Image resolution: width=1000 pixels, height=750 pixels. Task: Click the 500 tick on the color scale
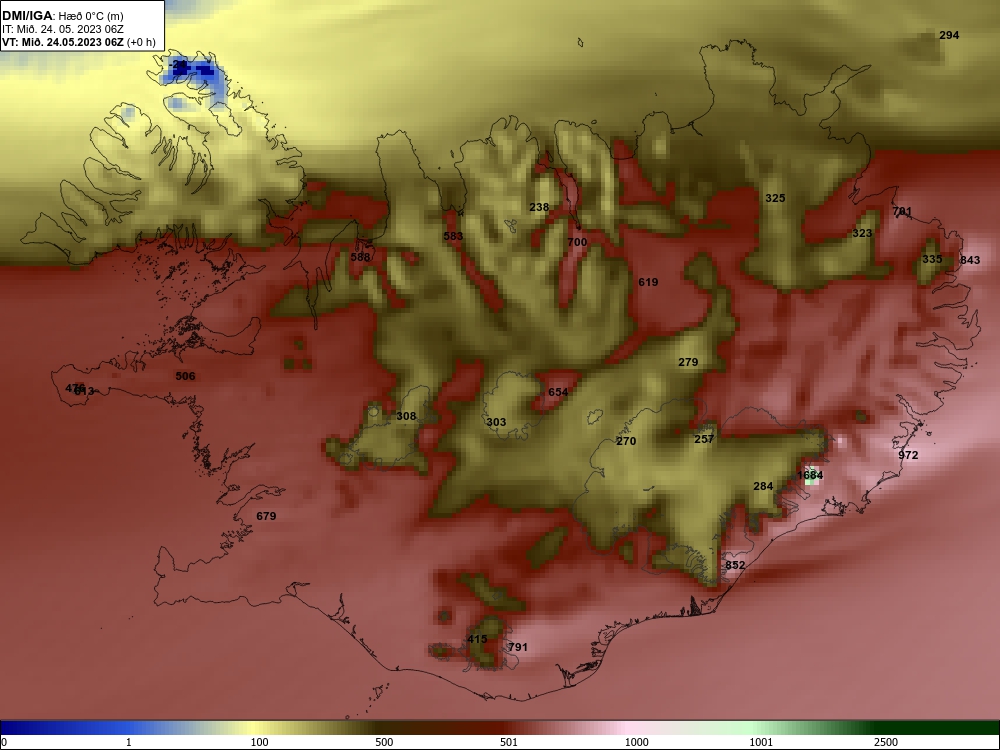384,742
